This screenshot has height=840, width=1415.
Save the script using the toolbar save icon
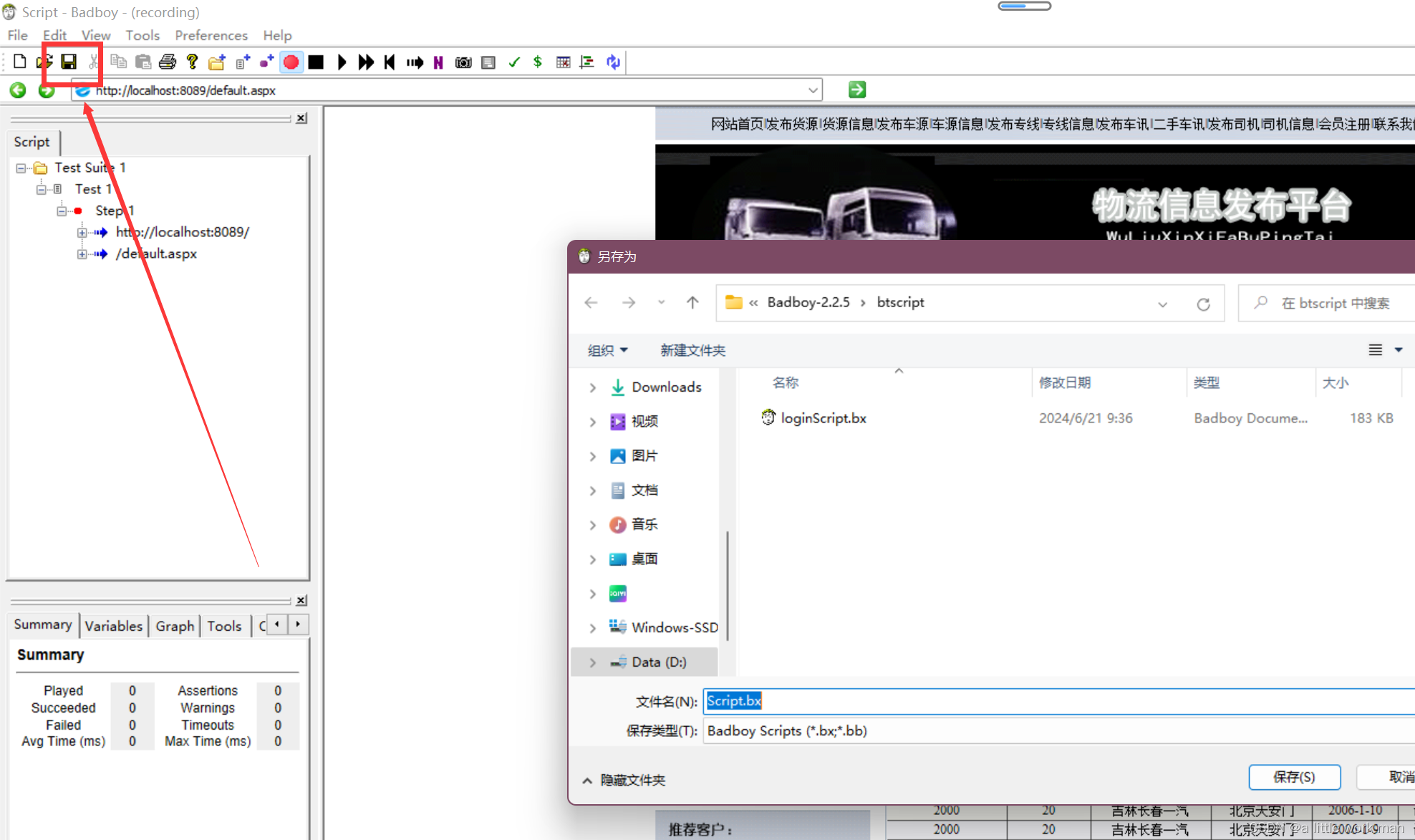[x=69, y=62]
